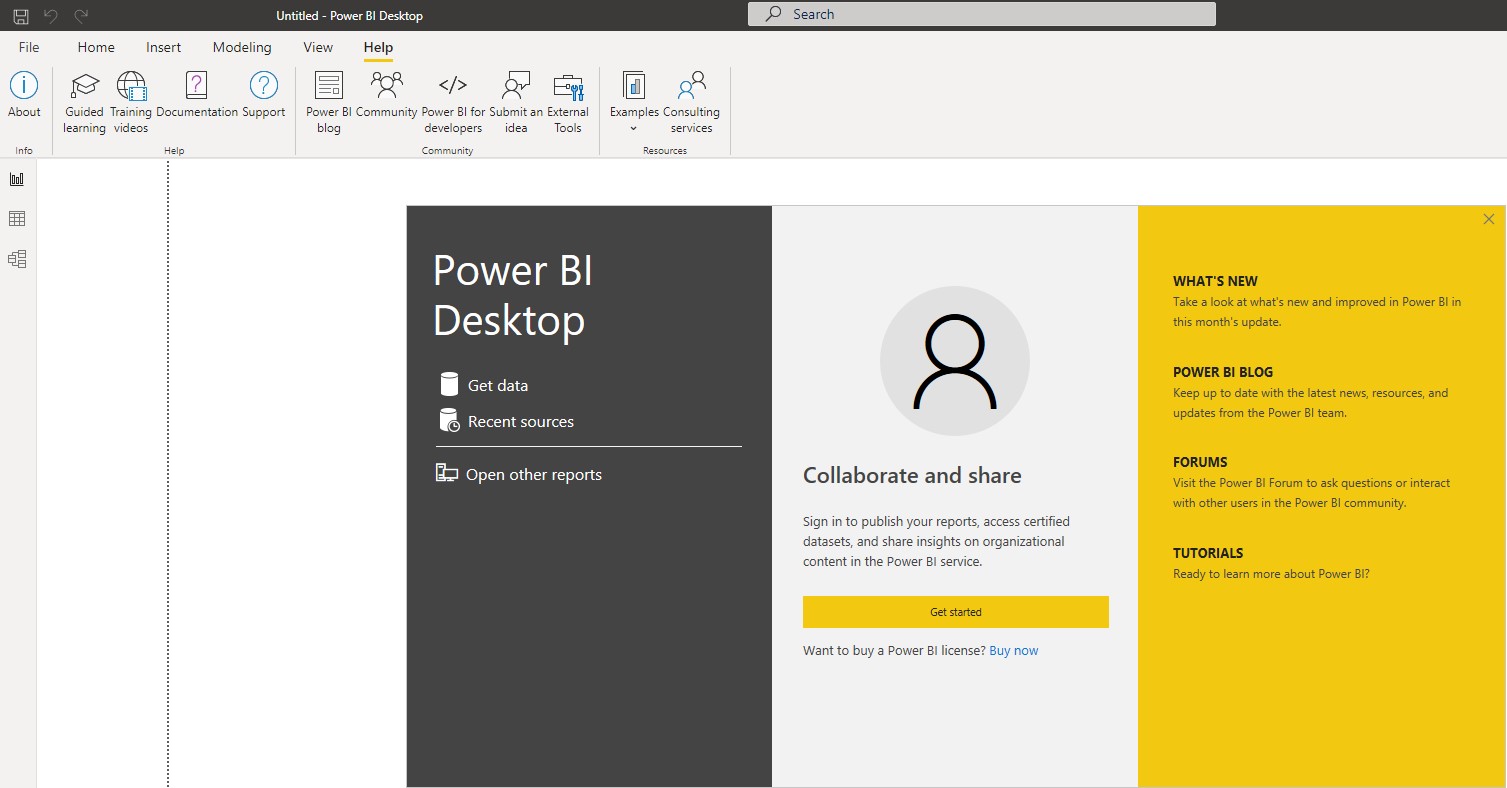Click the 'Ready to learn more about Power BI?' text
The width and height of the screenshot is (1507, 788).
(x=1271, y=574)
